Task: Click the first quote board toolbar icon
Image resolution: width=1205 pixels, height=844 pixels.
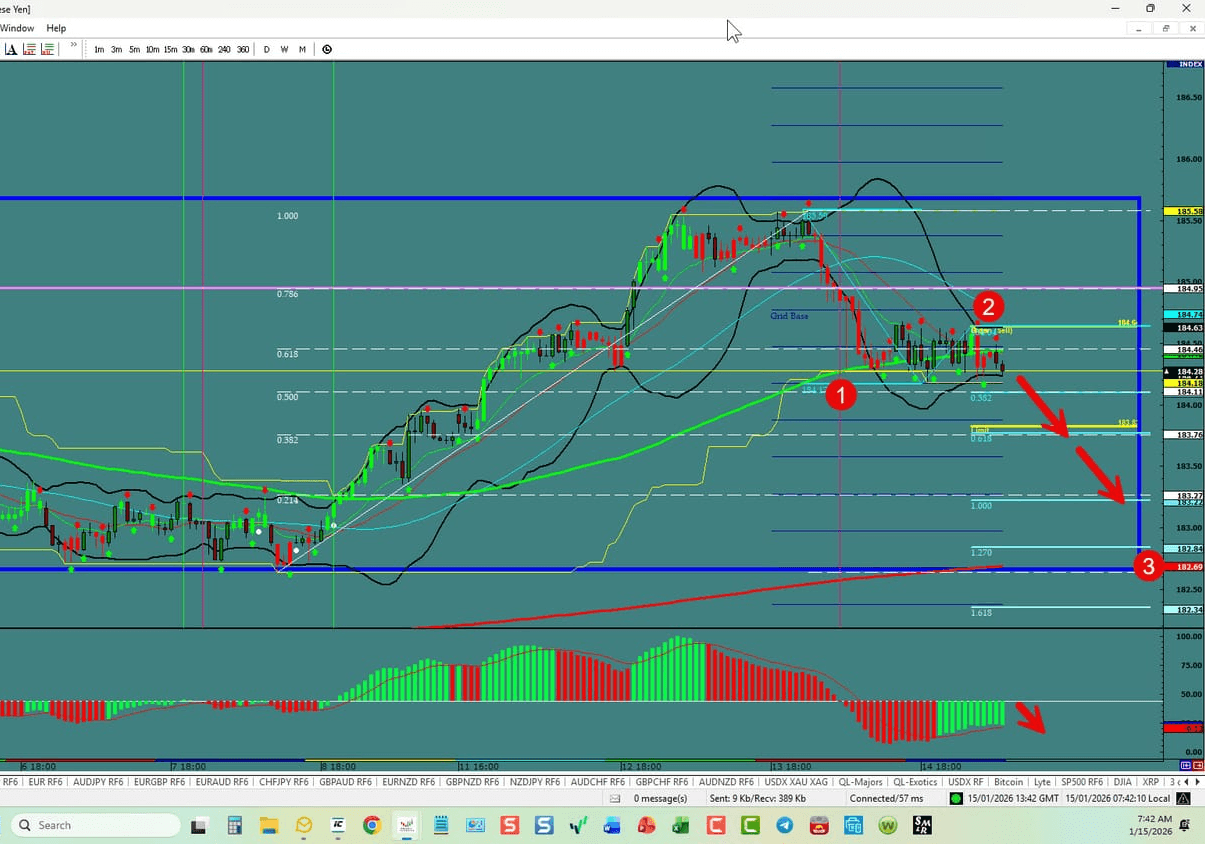Action: (28, 48)
